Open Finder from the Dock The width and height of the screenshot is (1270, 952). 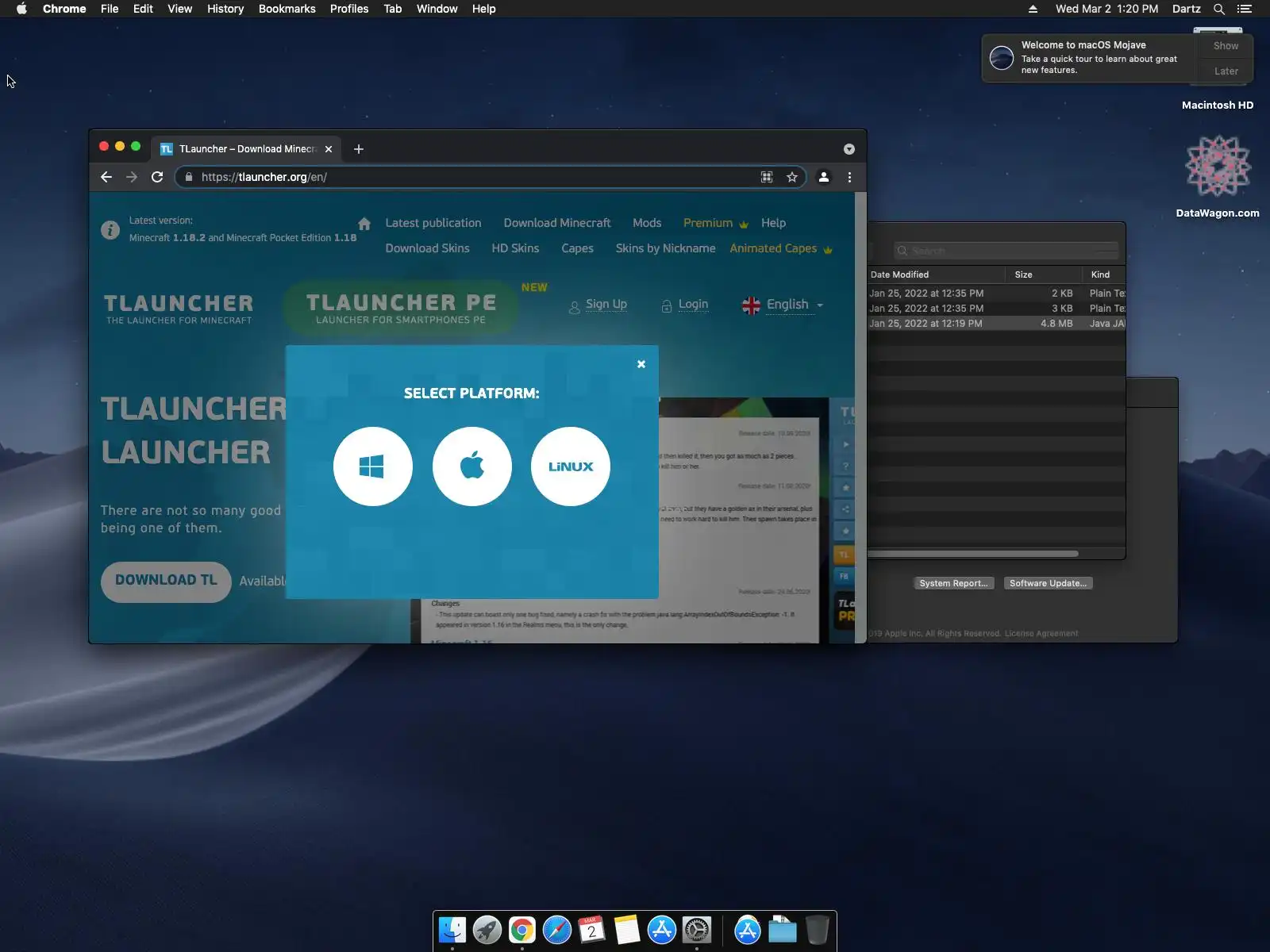pos(452,930)
